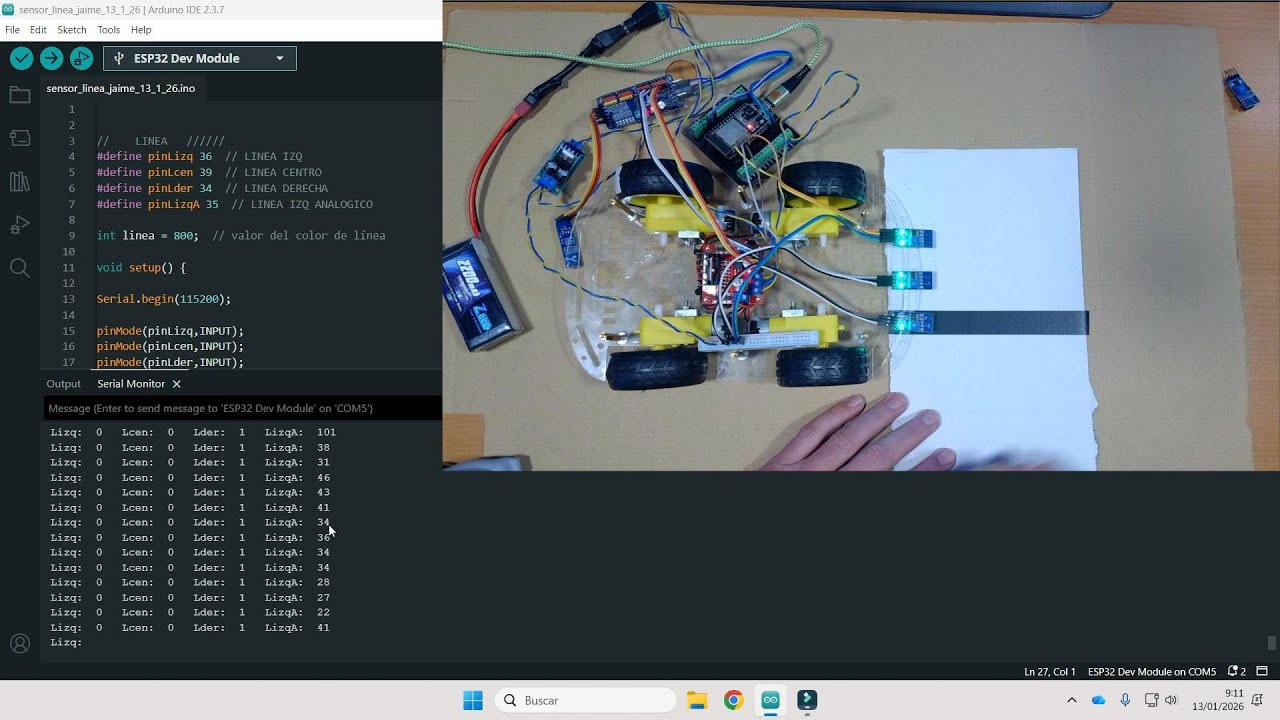
Task: Click the code line defining pinLder 34
Action: pyautogui.click(x=212, y=188)
